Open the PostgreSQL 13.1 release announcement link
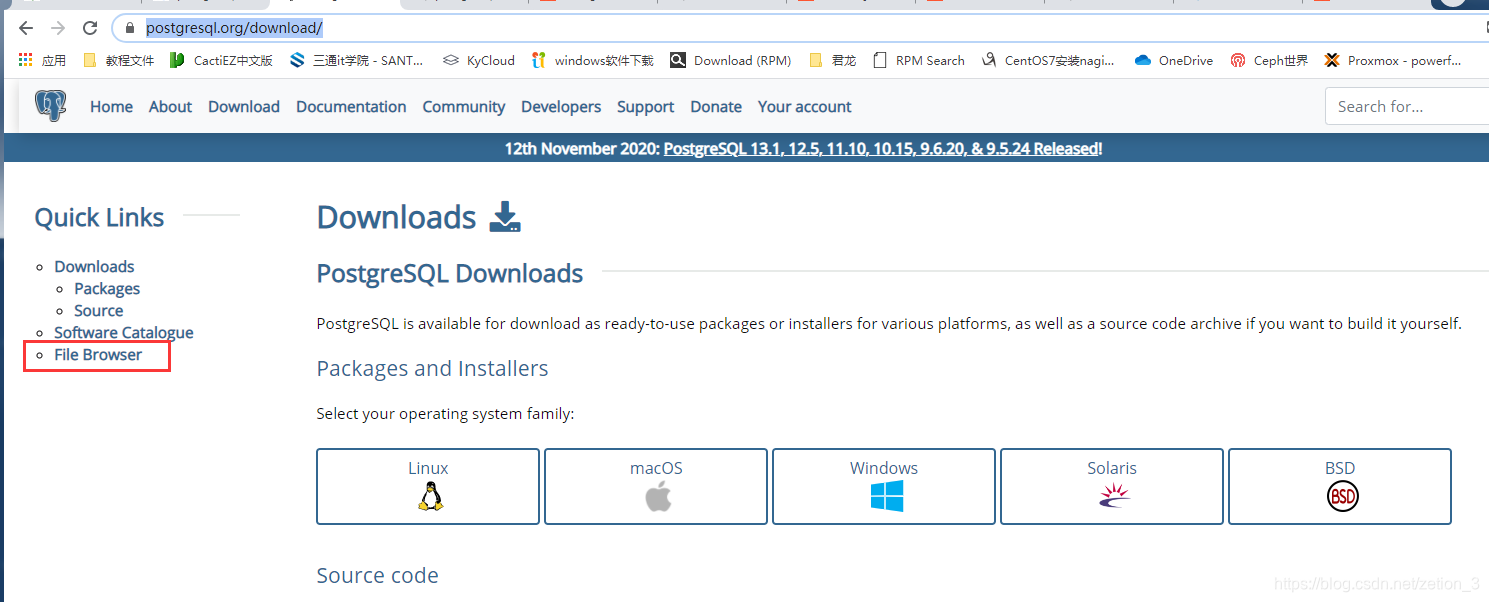 [x=881, y=149]
